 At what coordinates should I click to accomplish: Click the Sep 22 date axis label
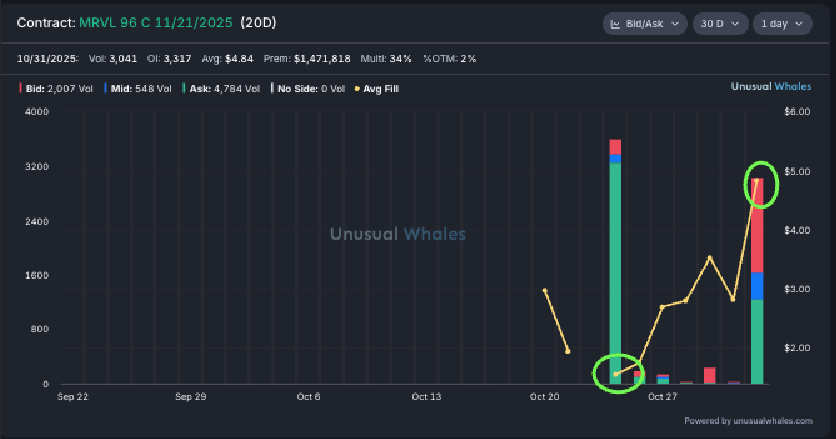tap(73, 397)
